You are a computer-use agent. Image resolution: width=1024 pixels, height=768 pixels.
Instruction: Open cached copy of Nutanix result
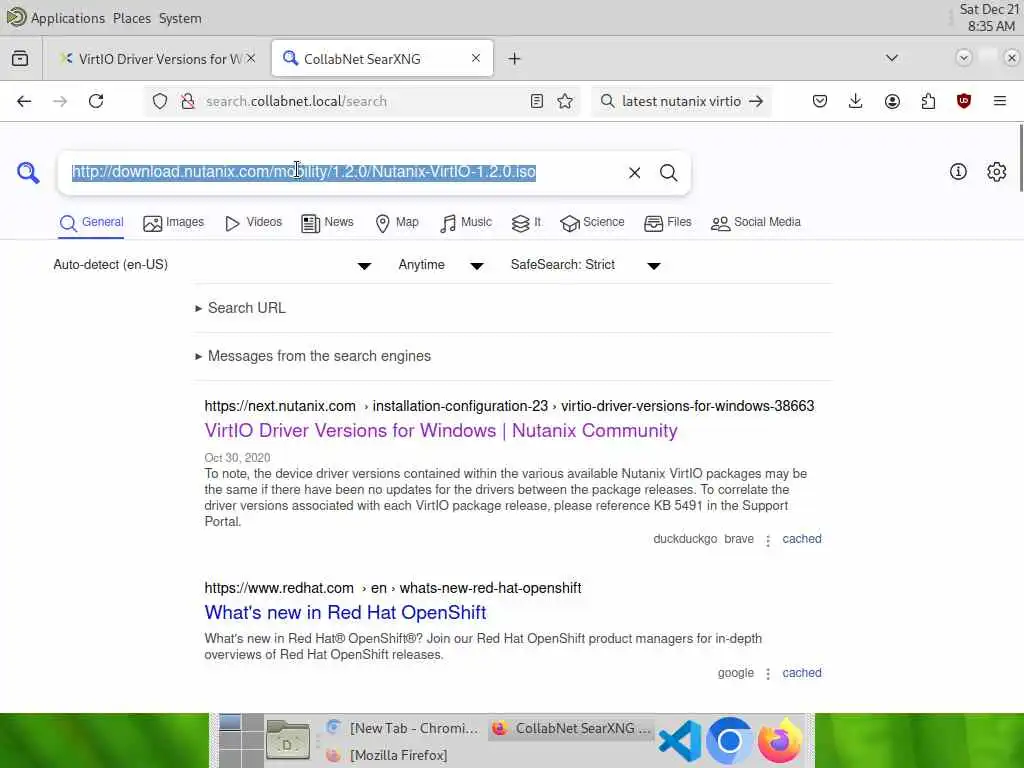(x=802, y=539)
